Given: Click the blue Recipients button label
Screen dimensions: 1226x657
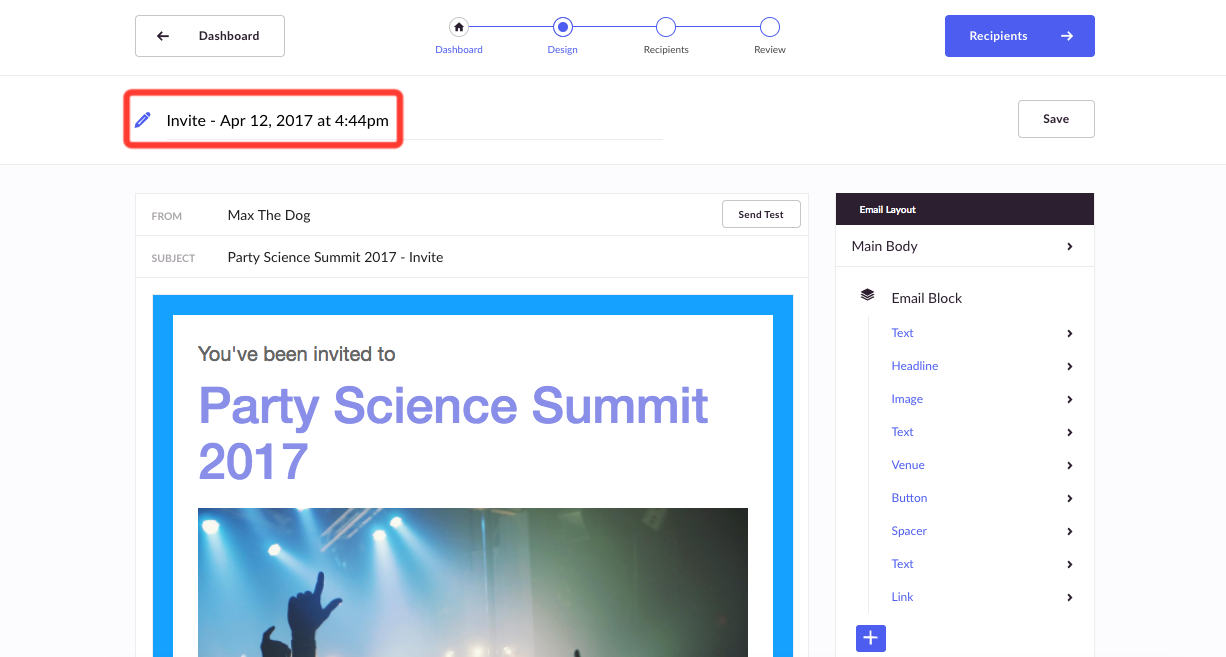Looking at the screenshot, I should tap(998, 36).
